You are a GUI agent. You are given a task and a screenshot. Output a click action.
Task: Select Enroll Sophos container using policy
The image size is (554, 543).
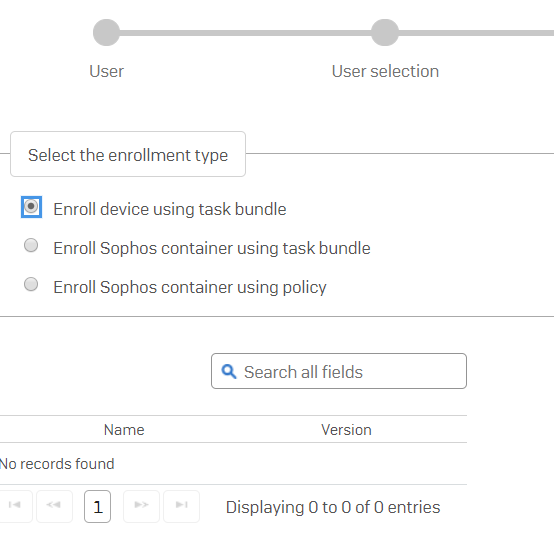(31, 284)
